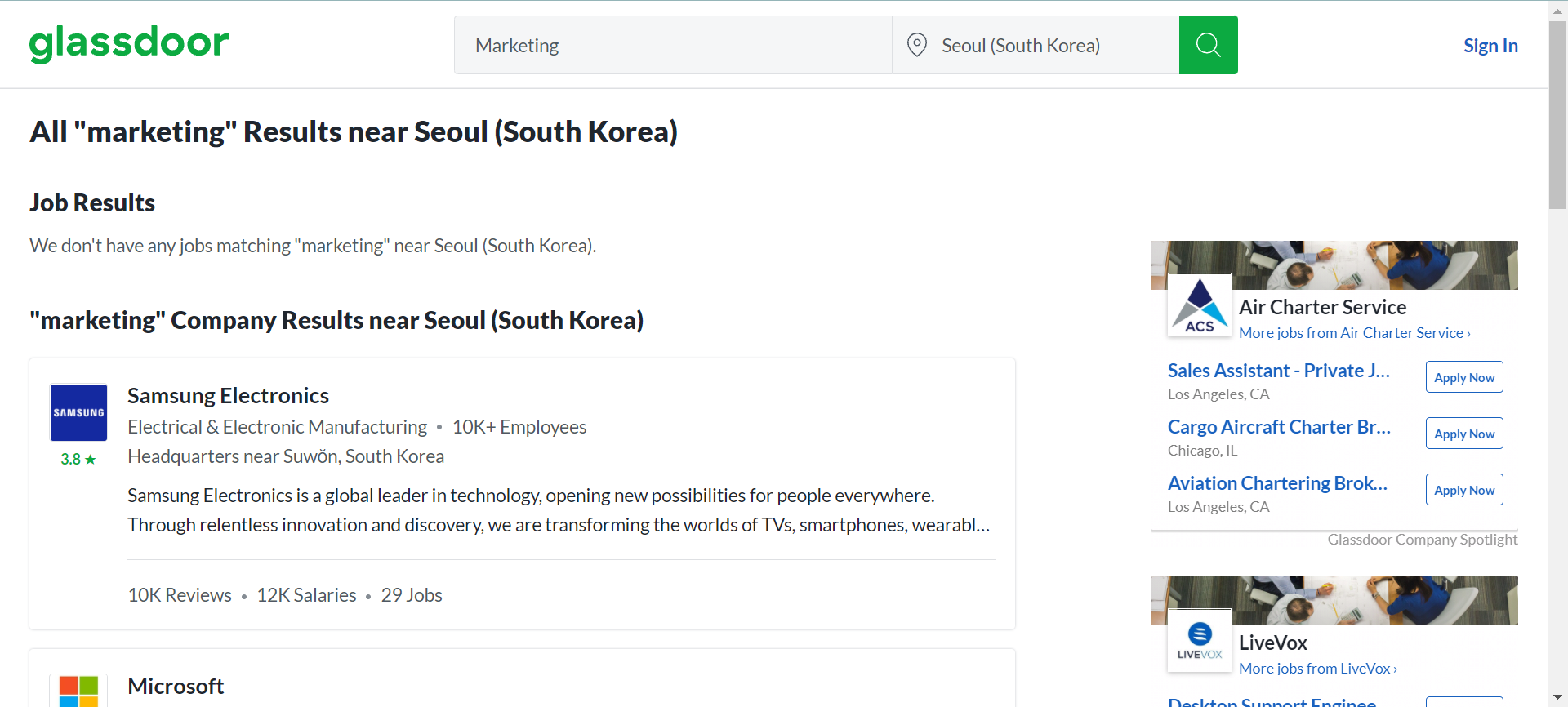Open Sales Assistant - Private J... job link
Viewport: 1568px width, 707px height.
(1279, 371)
